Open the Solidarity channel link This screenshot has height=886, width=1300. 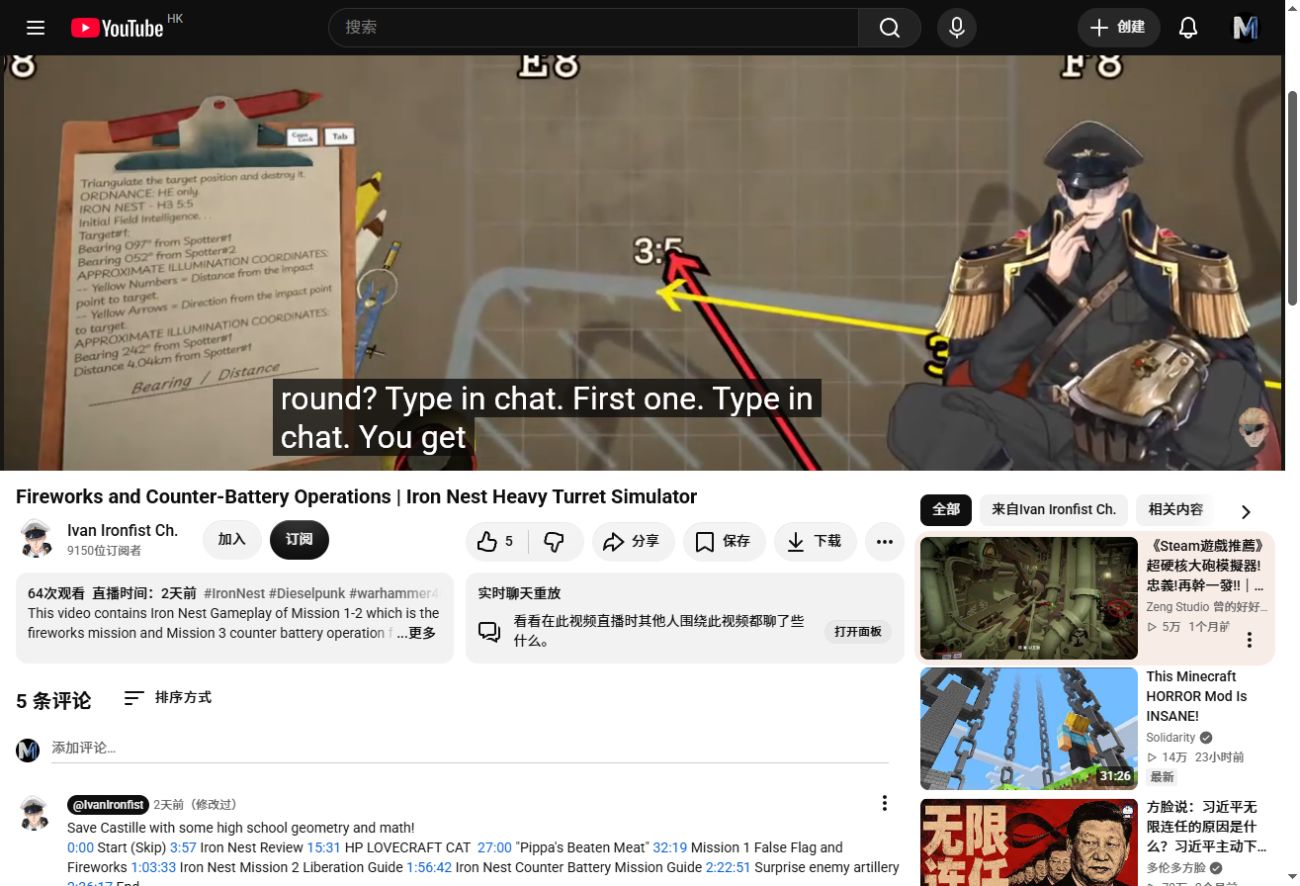point(1171,738)
